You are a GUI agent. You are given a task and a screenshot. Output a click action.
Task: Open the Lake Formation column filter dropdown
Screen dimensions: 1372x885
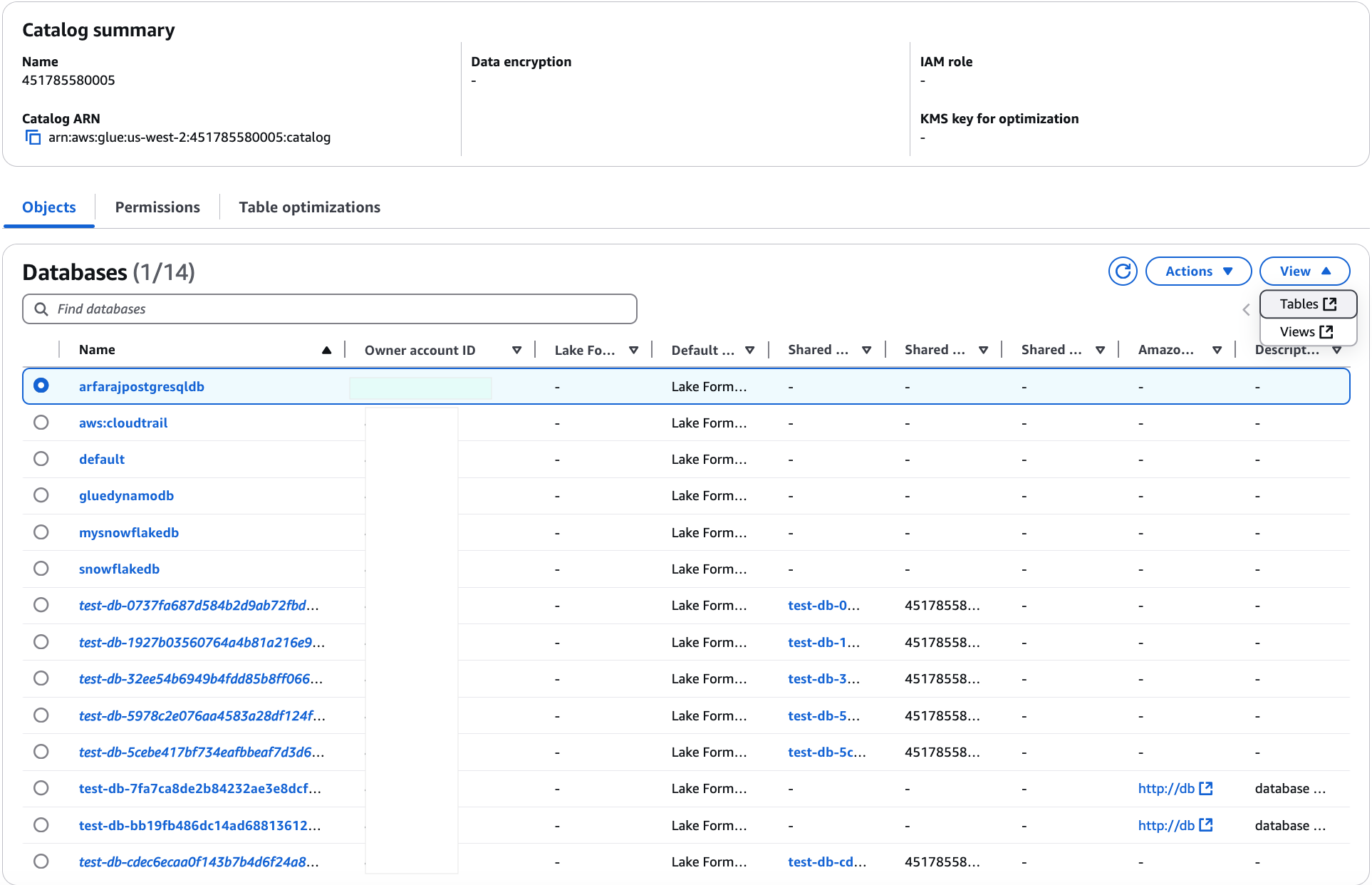634,349
